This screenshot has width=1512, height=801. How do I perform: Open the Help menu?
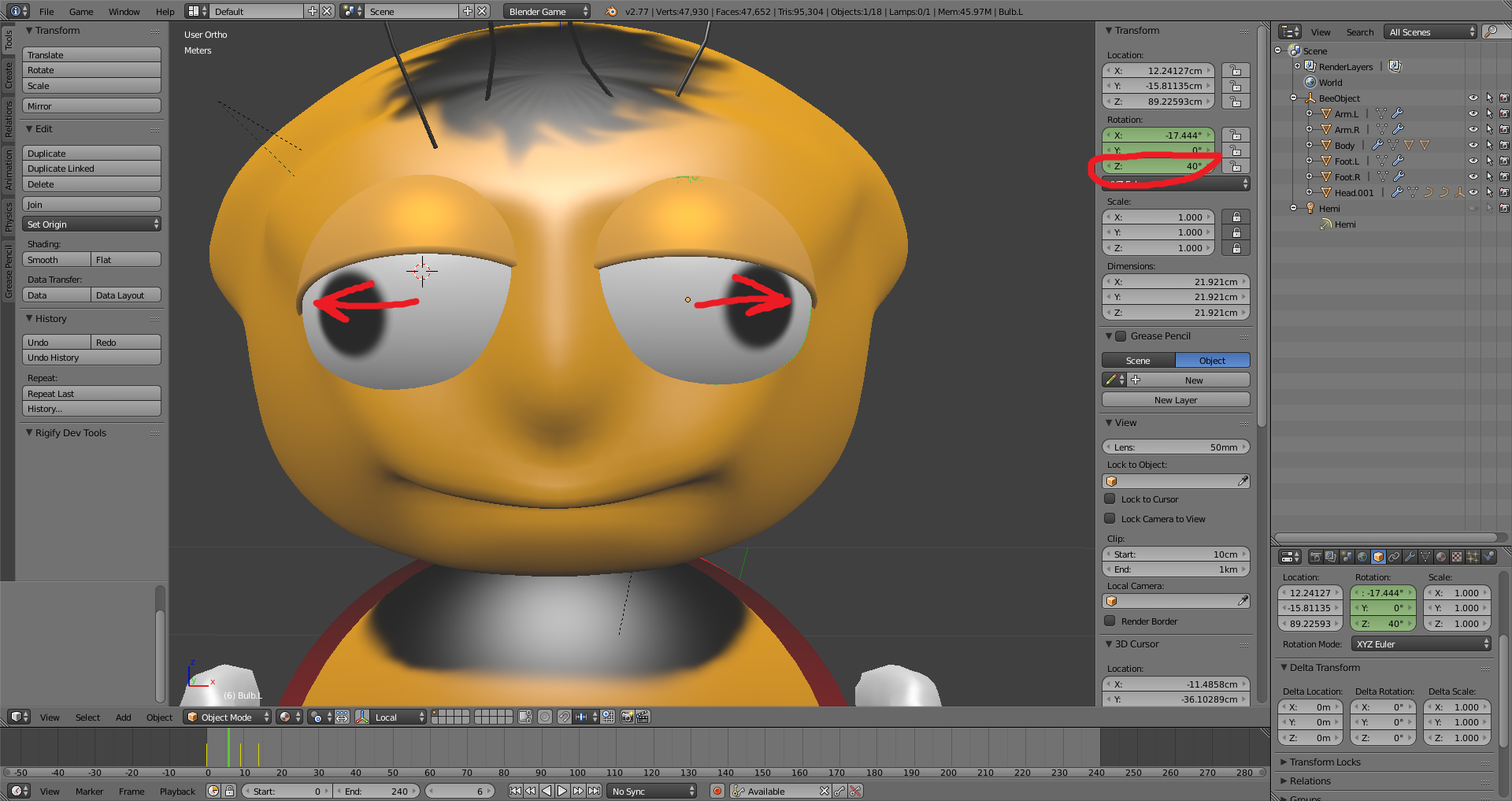click(165, 12)
